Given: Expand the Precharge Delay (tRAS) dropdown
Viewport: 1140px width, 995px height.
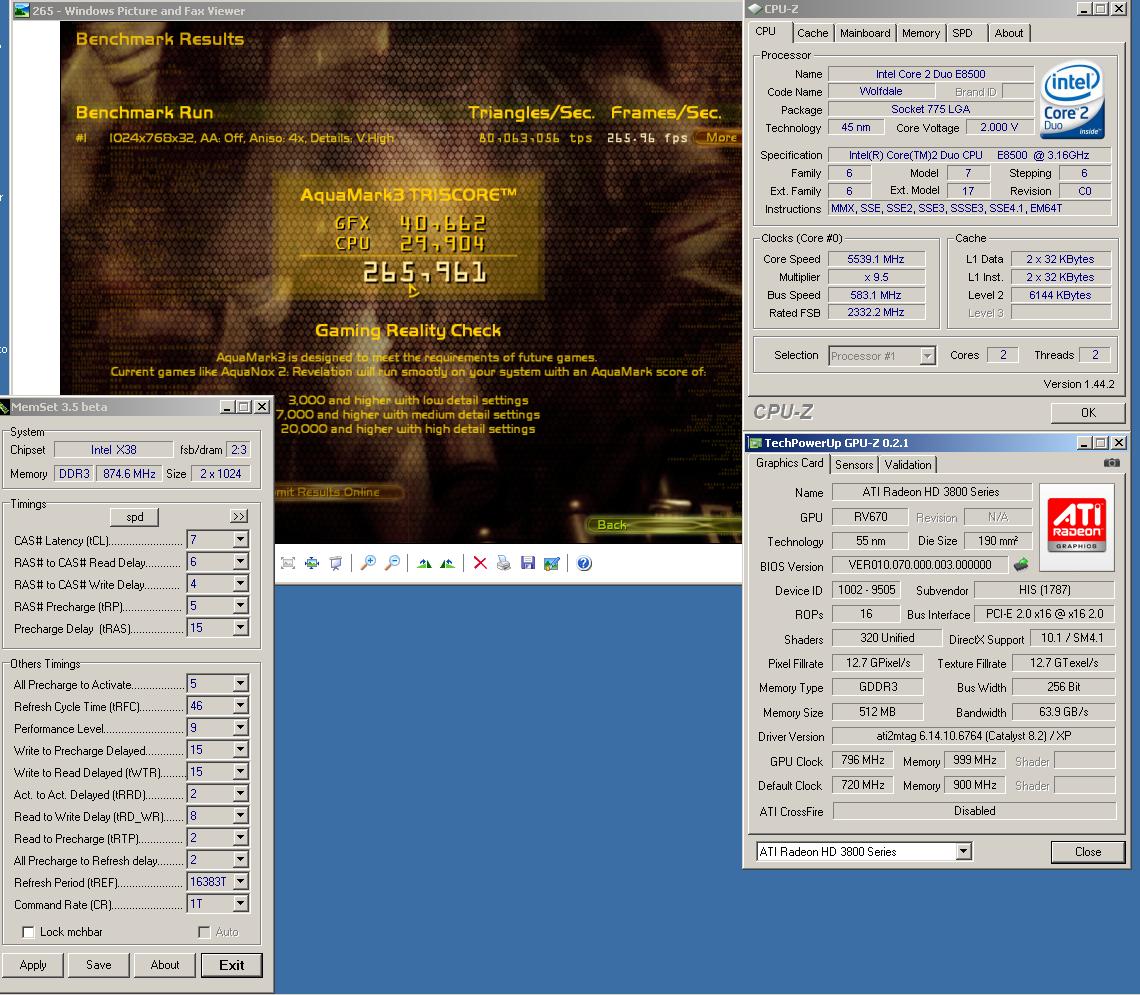Looking at the screenshot, I should coord(241,627).
